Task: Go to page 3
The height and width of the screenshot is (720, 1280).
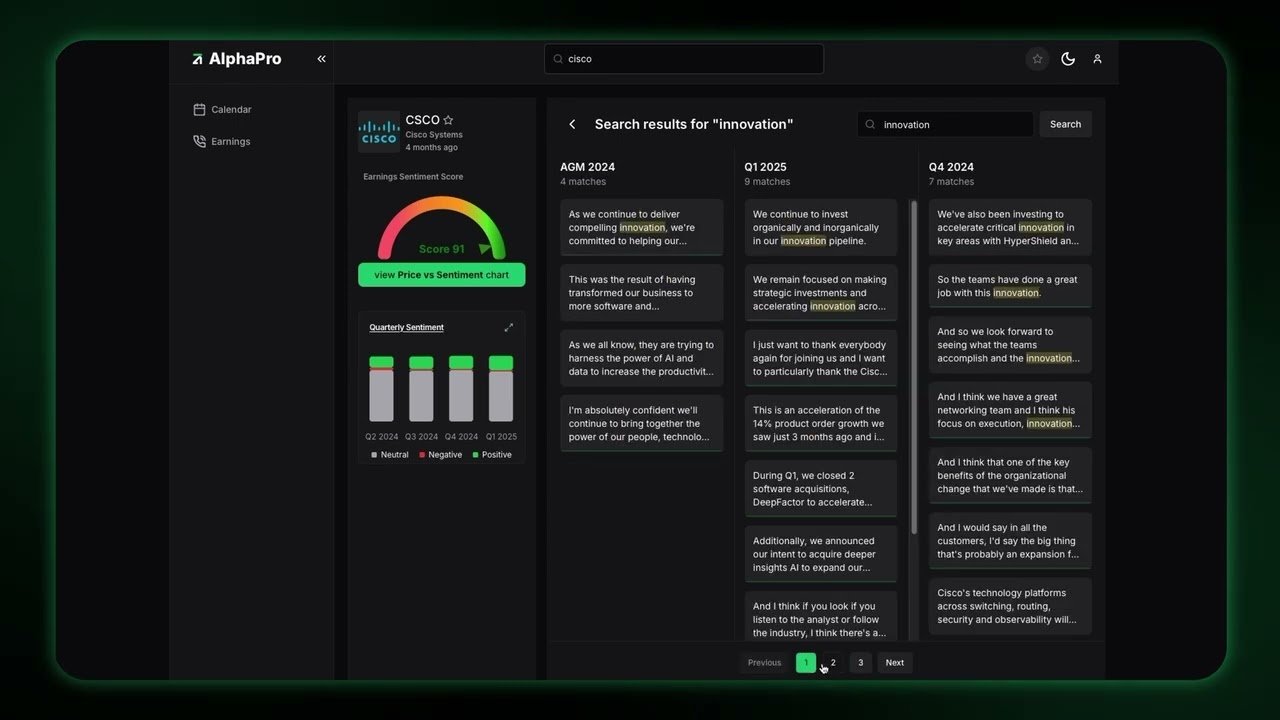Action: pos(860,663)
